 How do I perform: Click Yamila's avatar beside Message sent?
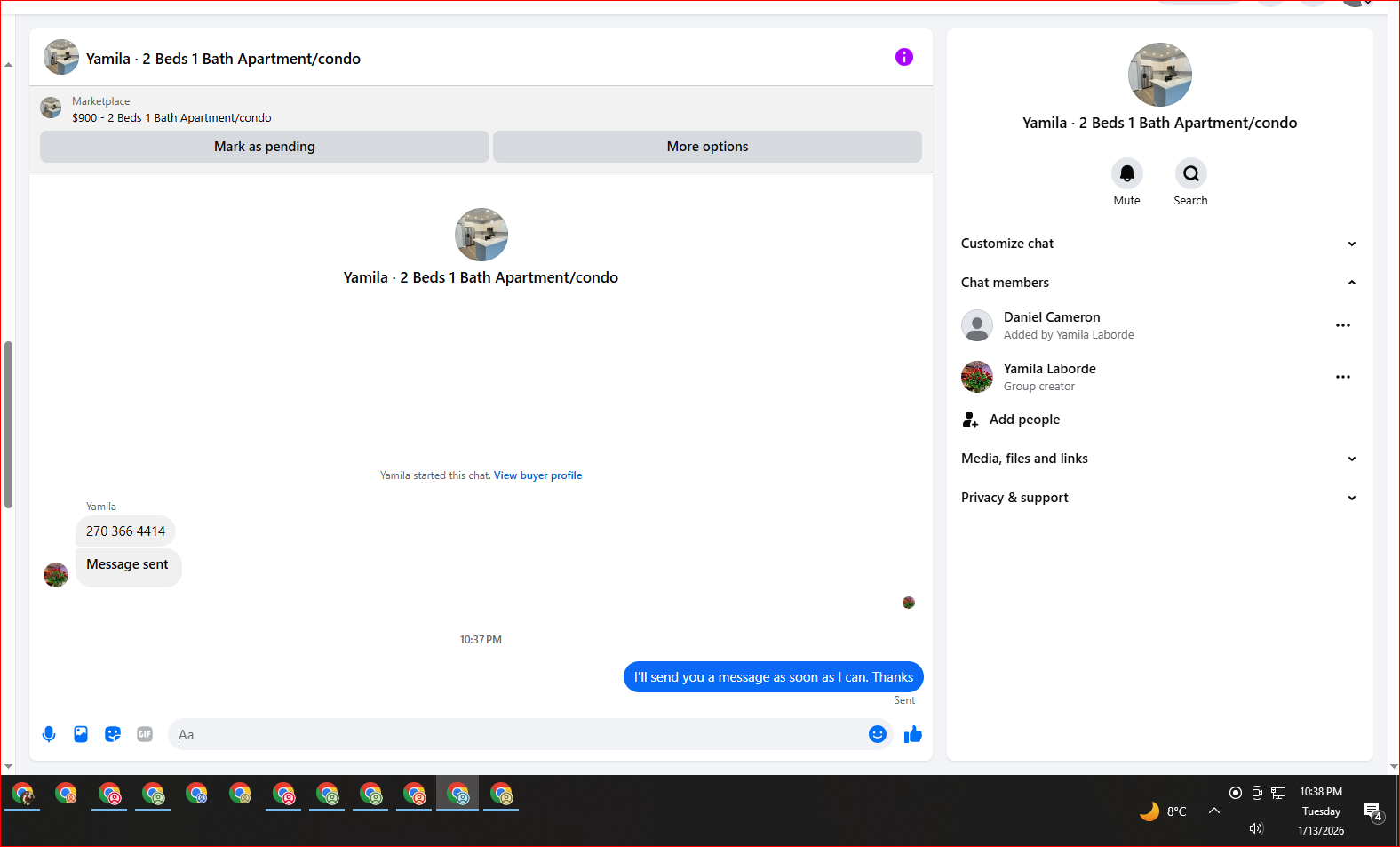(56, 575)
